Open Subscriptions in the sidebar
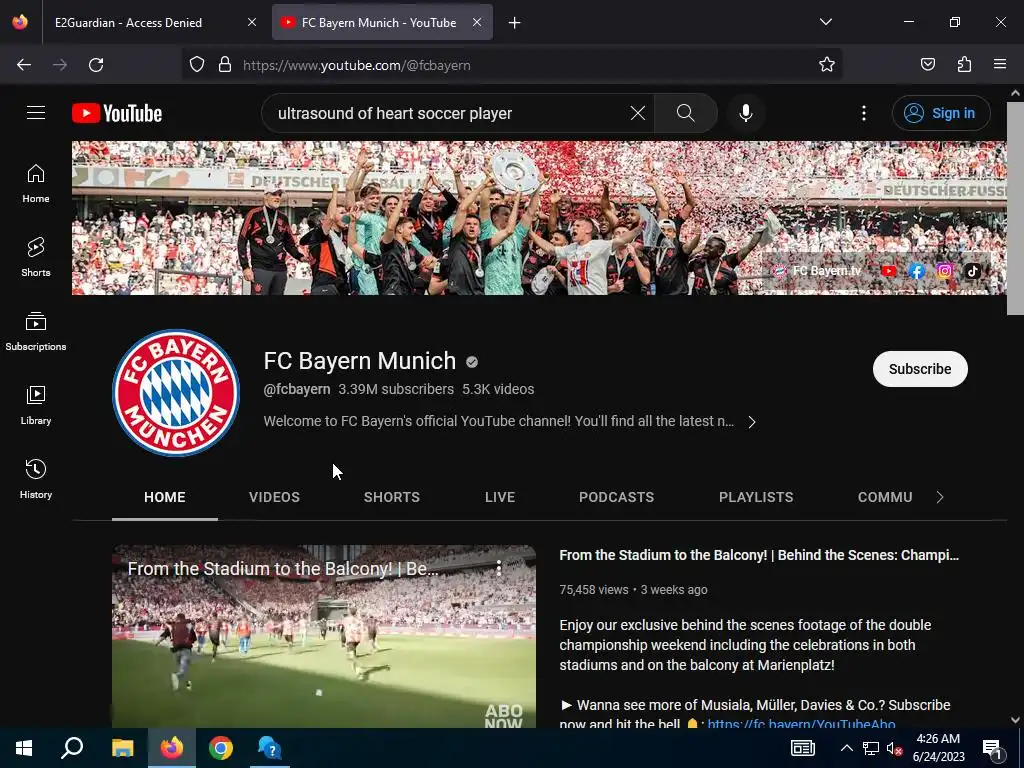 click(36, 331)
